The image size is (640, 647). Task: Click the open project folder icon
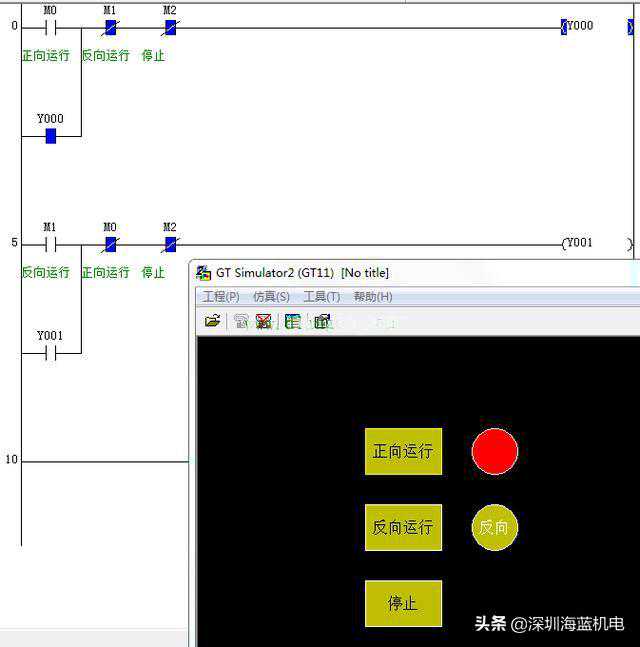[212, 321]
